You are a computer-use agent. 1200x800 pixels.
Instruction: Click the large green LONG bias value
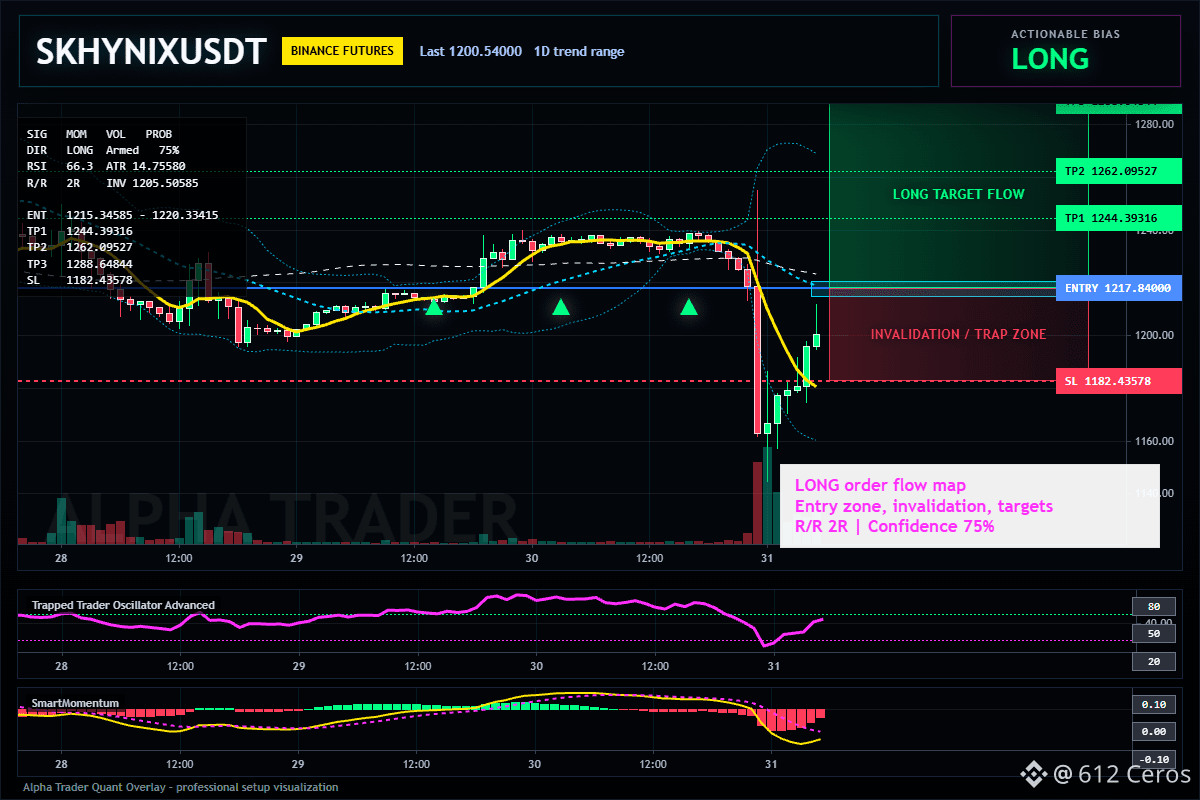point(1050,59)
